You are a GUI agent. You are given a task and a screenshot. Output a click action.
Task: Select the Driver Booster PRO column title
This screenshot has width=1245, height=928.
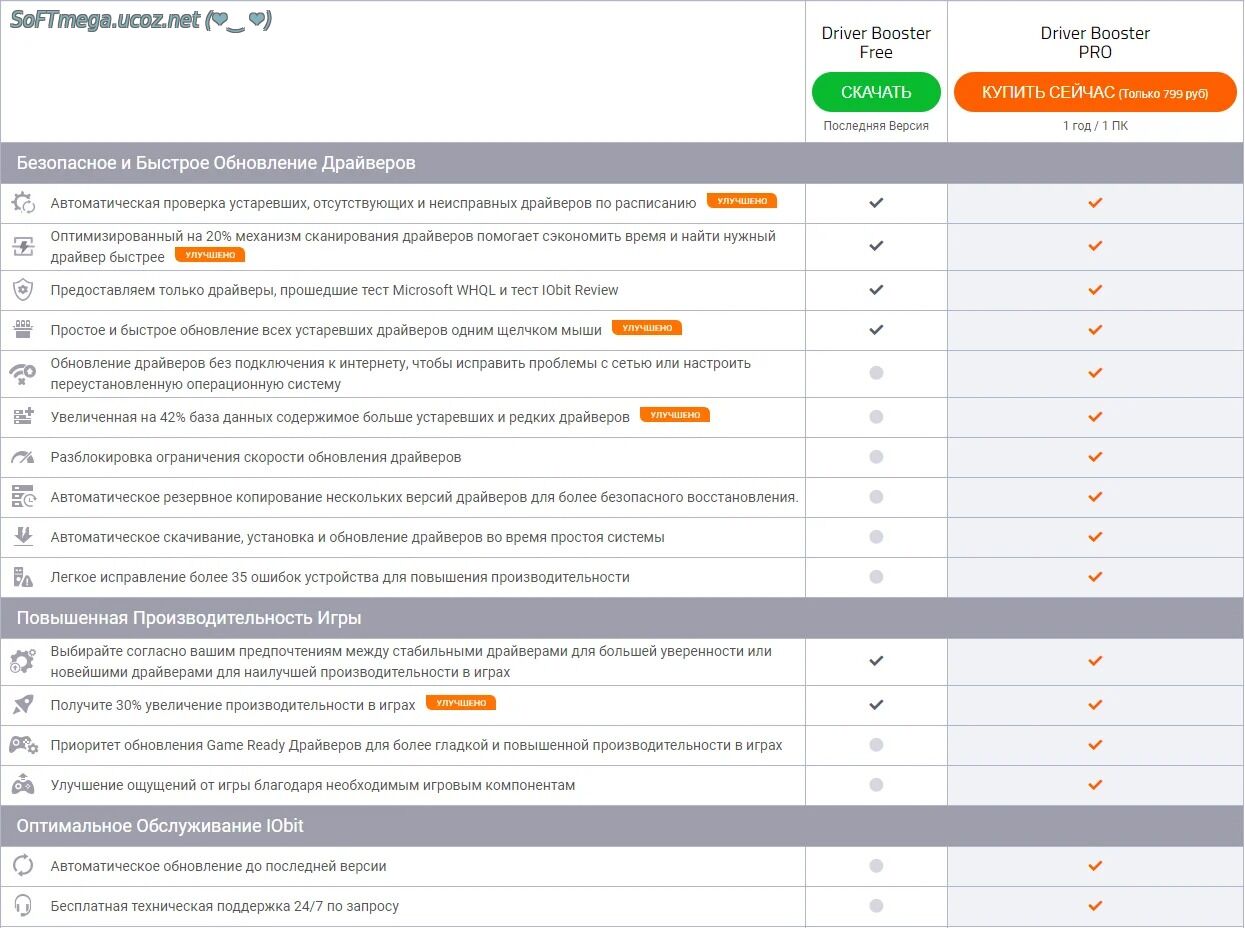(1095, 42)
